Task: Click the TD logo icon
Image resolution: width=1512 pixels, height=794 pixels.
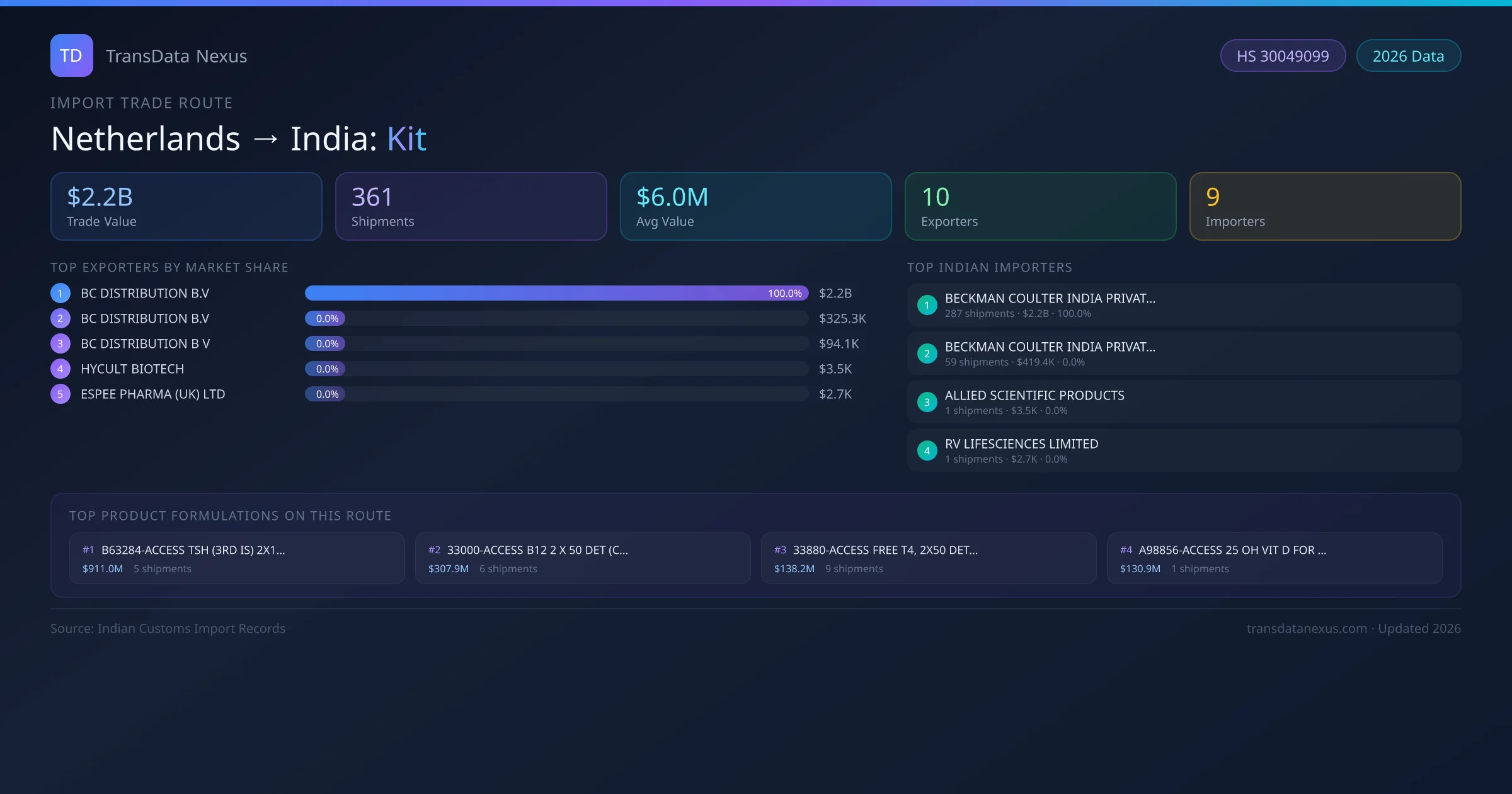Action: [71, 55]
